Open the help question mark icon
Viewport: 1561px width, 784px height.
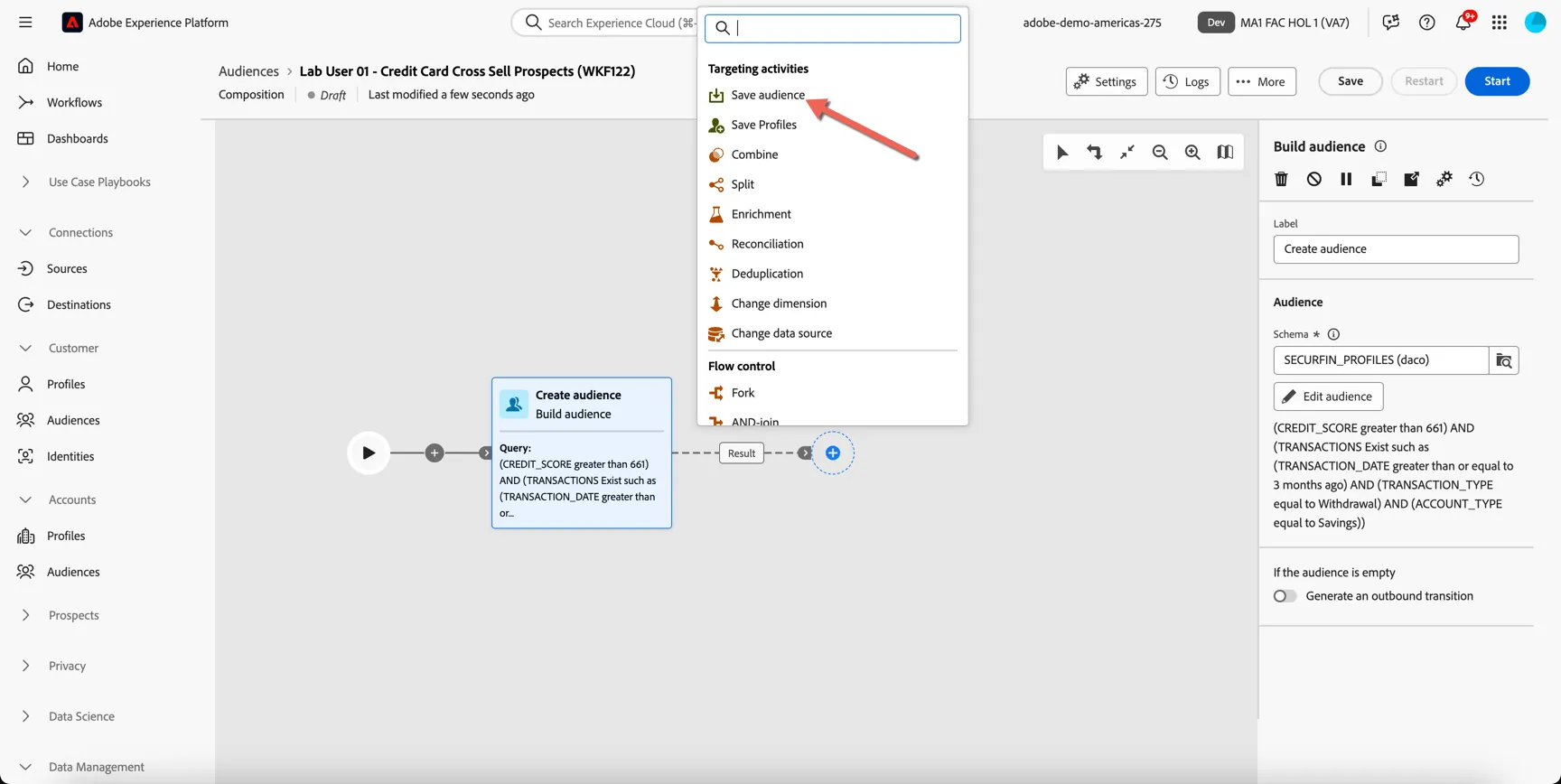1426,23
